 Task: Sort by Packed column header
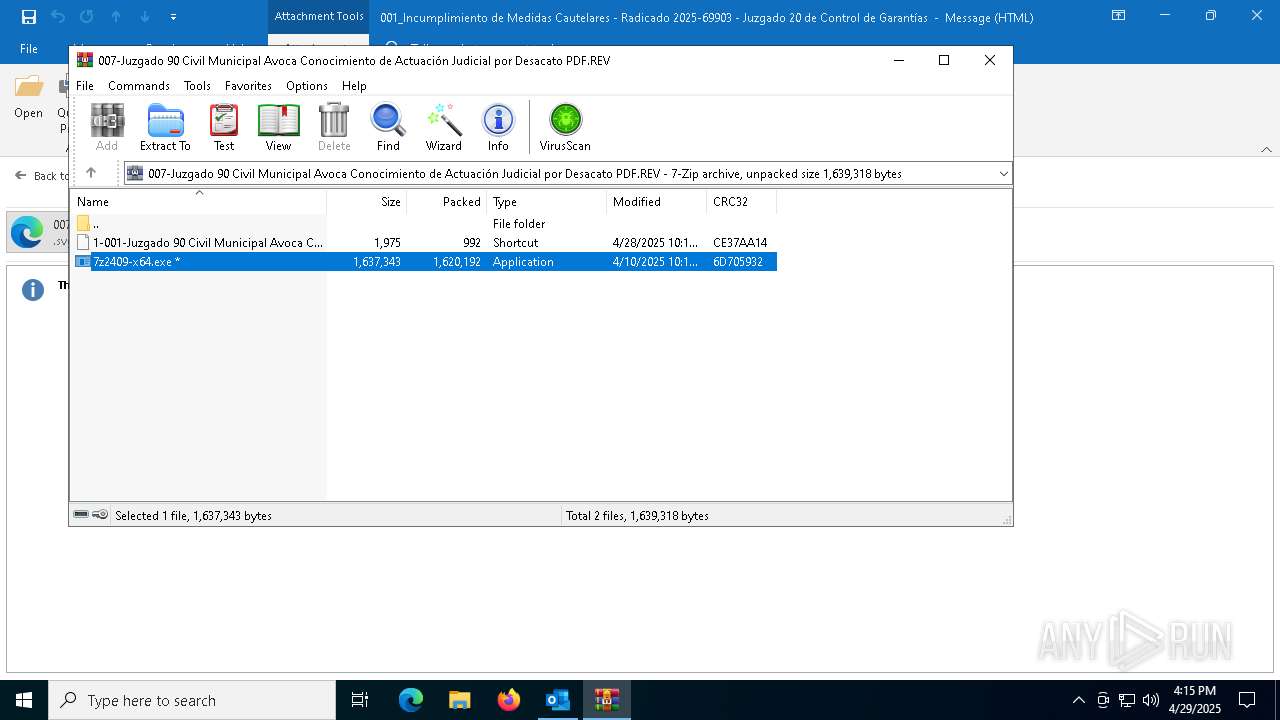[x=446, y=201]
